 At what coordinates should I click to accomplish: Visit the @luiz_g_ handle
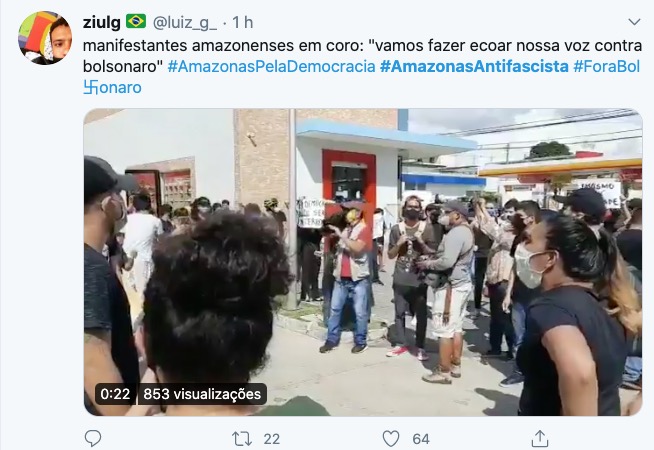pyautogui.click(x=185, y=23)
